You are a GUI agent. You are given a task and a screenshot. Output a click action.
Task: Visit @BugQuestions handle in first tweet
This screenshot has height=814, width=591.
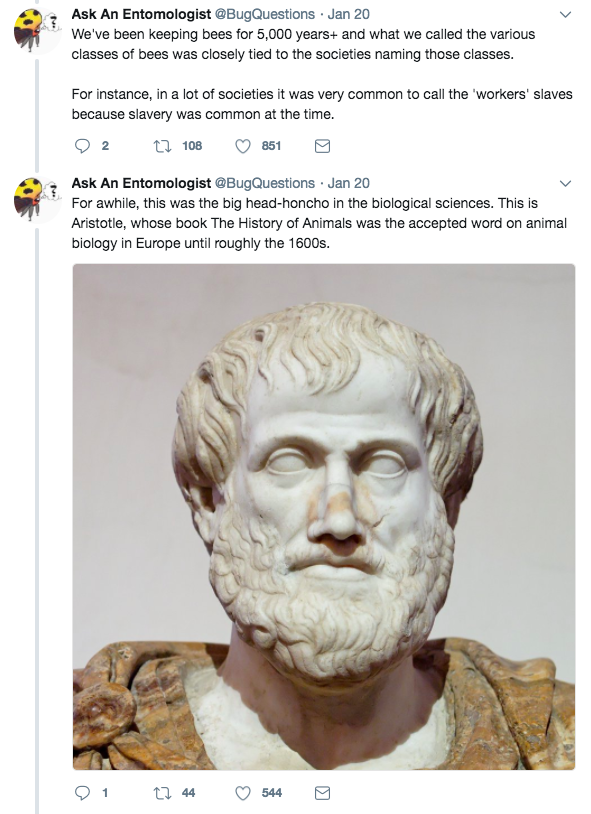265,14
